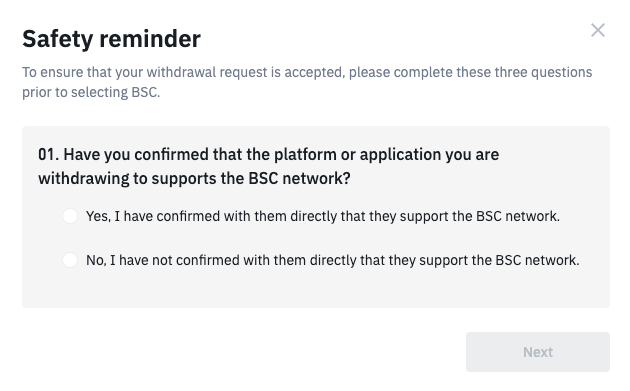Click the withdrawal request description paragraph
Image resolution: width=630 pixels, height=391 pixels.
[x=307, y=82]
